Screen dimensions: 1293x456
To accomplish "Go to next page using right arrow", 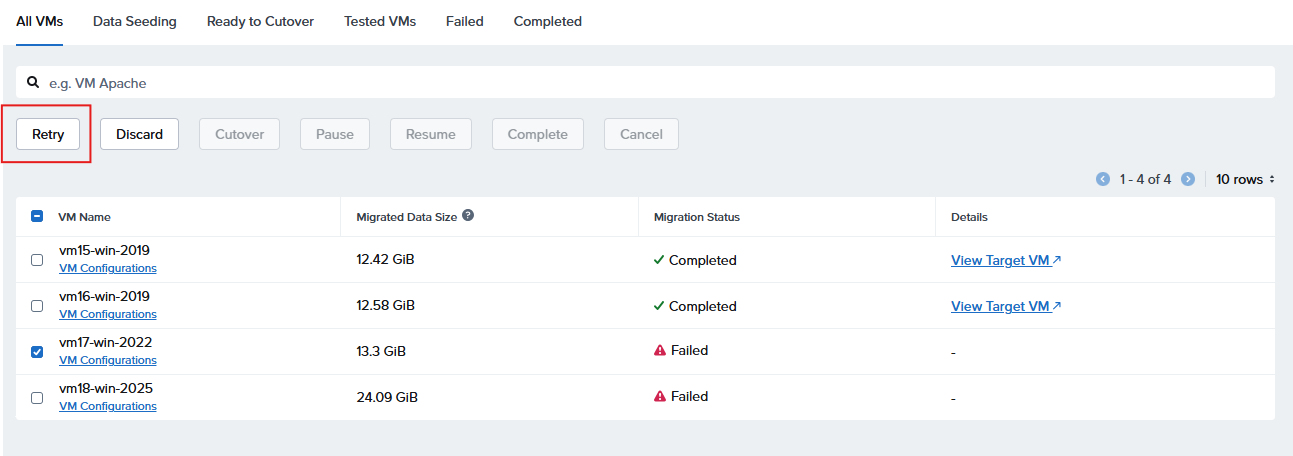I will pyautogui.click(x=1188, y=179).
